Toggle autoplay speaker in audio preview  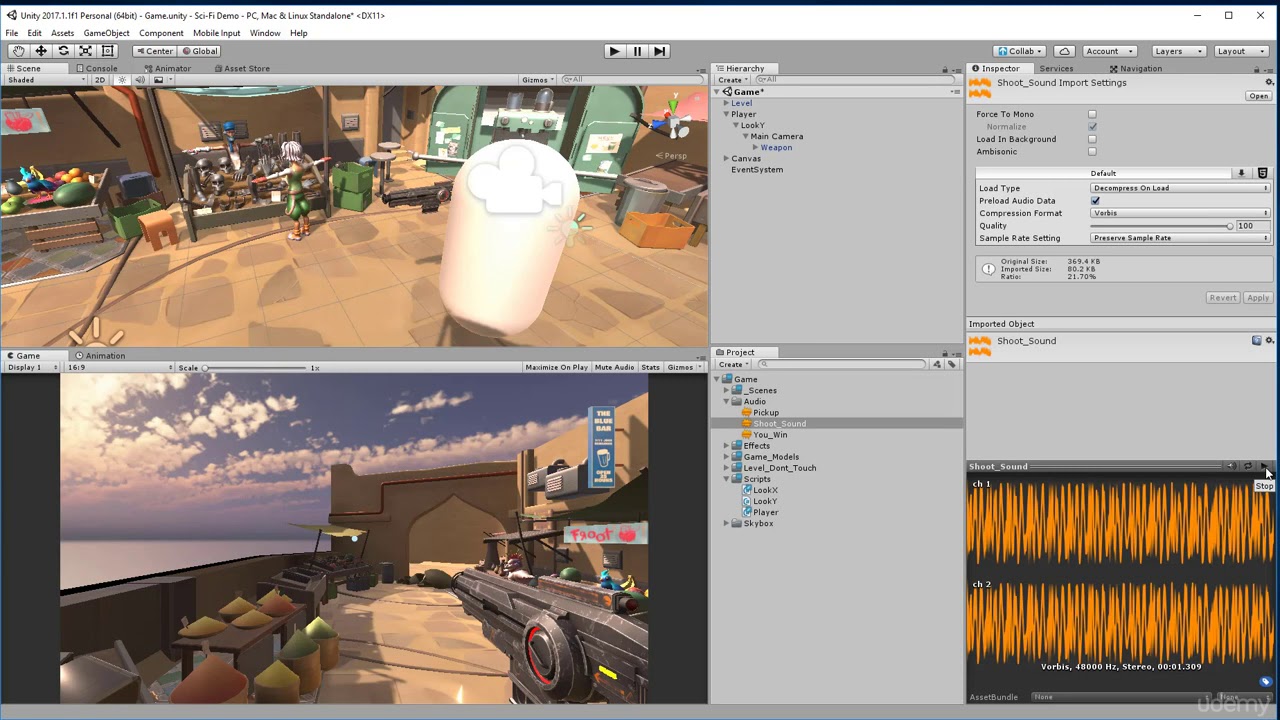tap(1231, 466)
